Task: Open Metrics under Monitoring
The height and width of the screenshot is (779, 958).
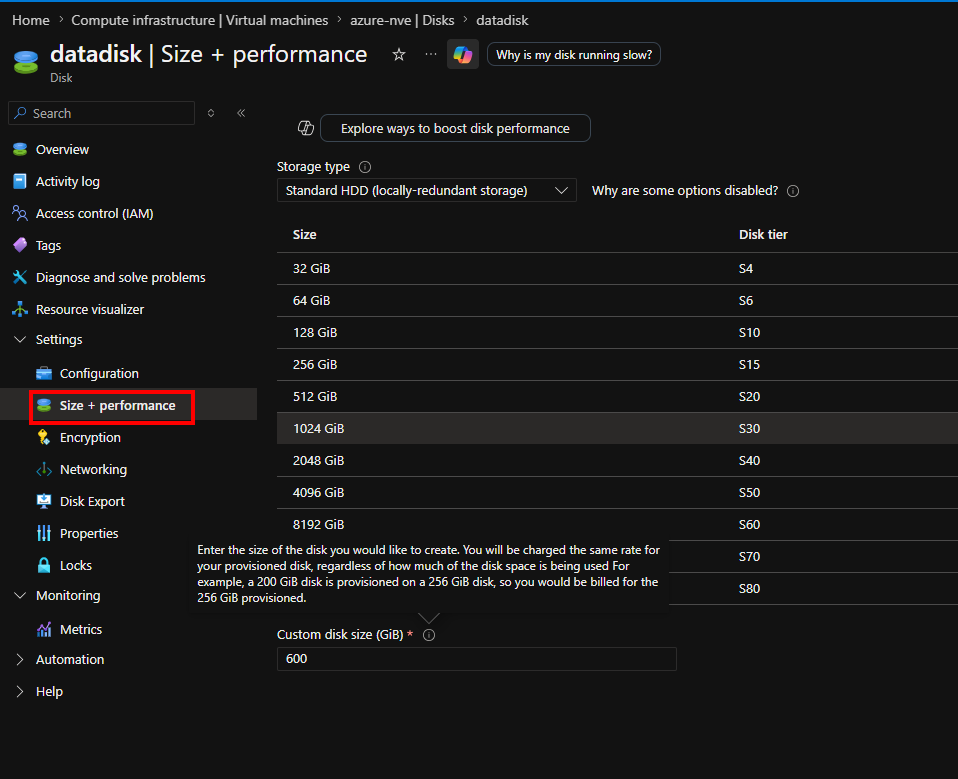Action: 81,629
